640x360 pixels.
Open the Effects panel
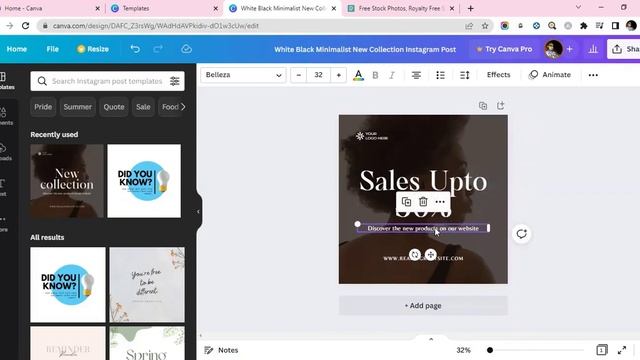[x=498, y=75]
